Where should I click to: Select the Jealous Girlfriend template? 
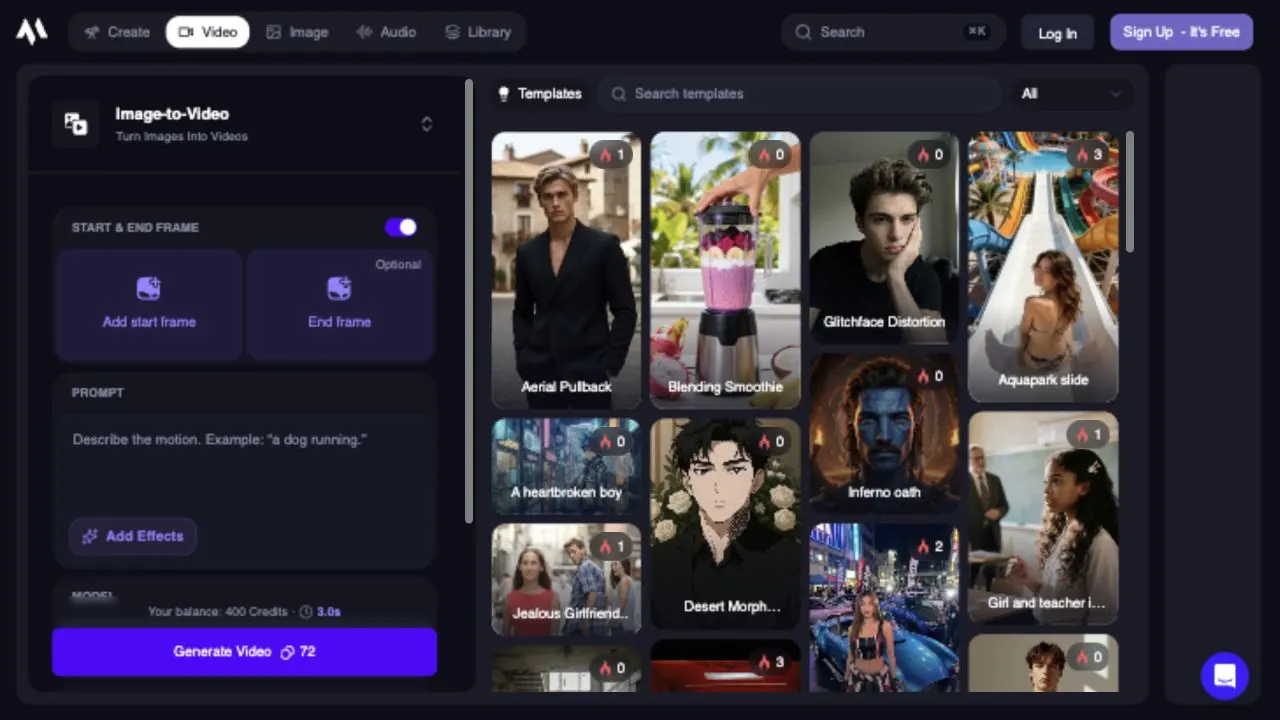pos(566,580)
